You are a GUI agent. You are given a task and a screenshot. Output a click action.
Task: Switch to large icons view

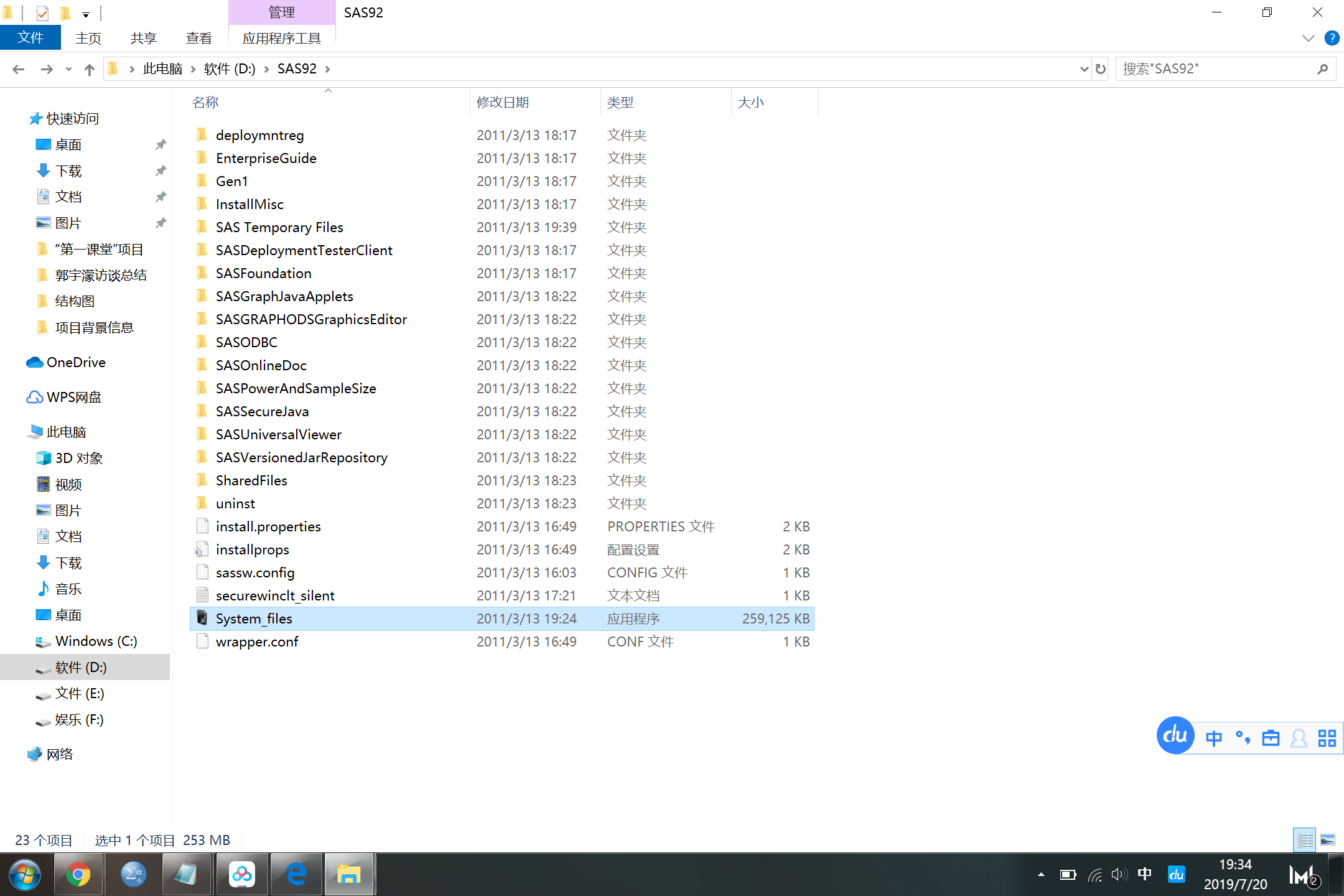click(1327, 840)
